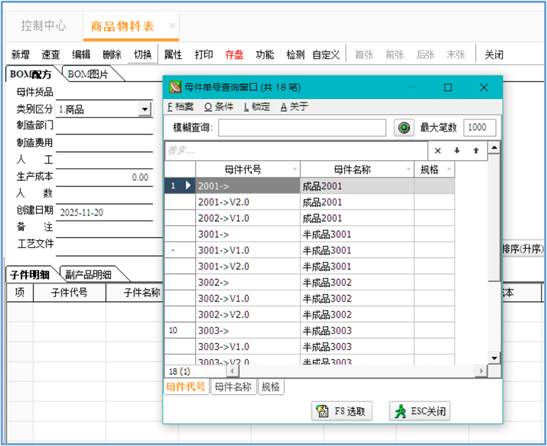Close the 商品物料表 tab
Viewport: 547px width, 446px height.
click(x=172, y=26)
